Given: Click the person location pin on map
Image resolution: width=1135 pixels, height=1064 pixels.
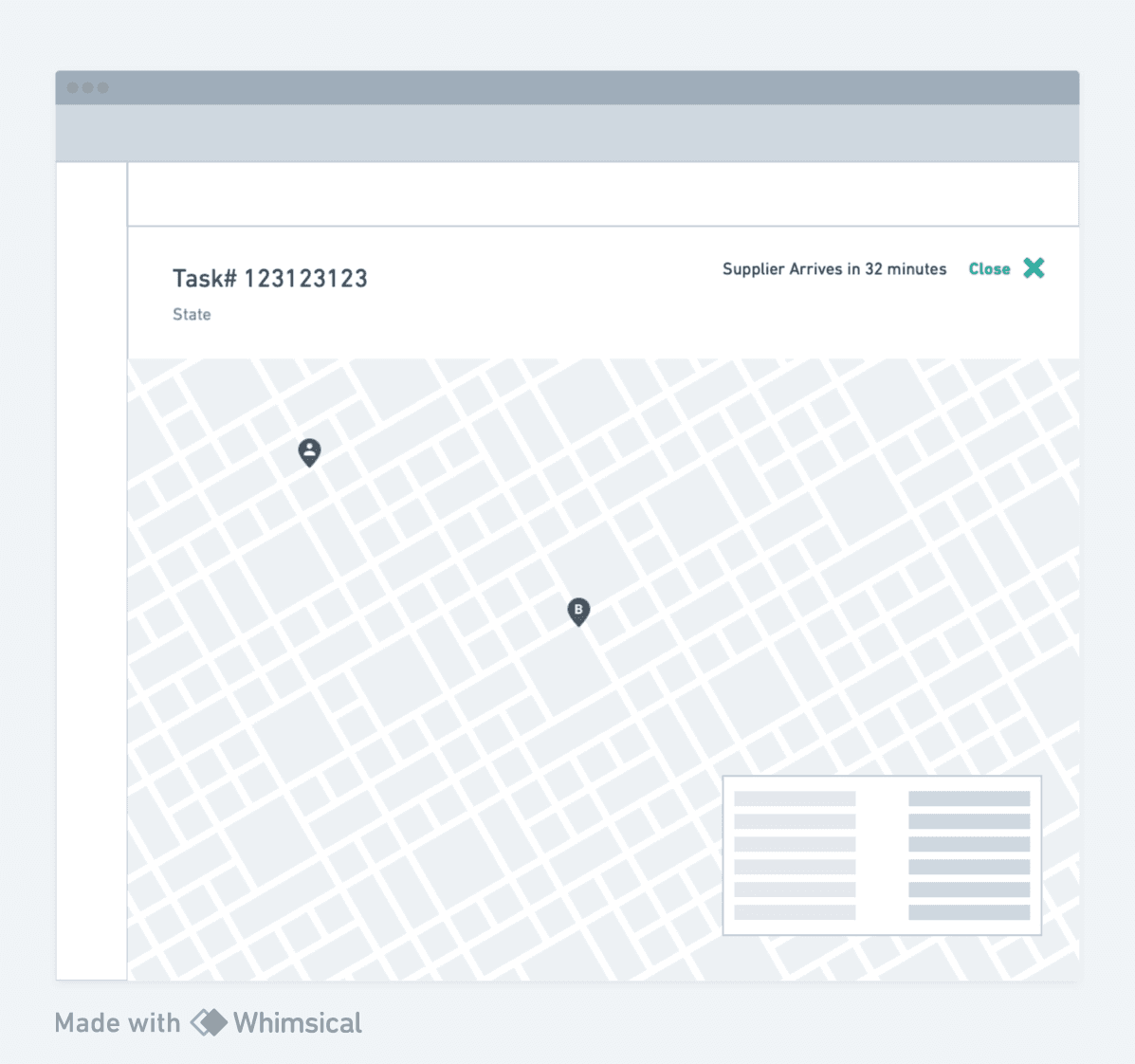Looking at the screenshot, I should tap(310, 452).
